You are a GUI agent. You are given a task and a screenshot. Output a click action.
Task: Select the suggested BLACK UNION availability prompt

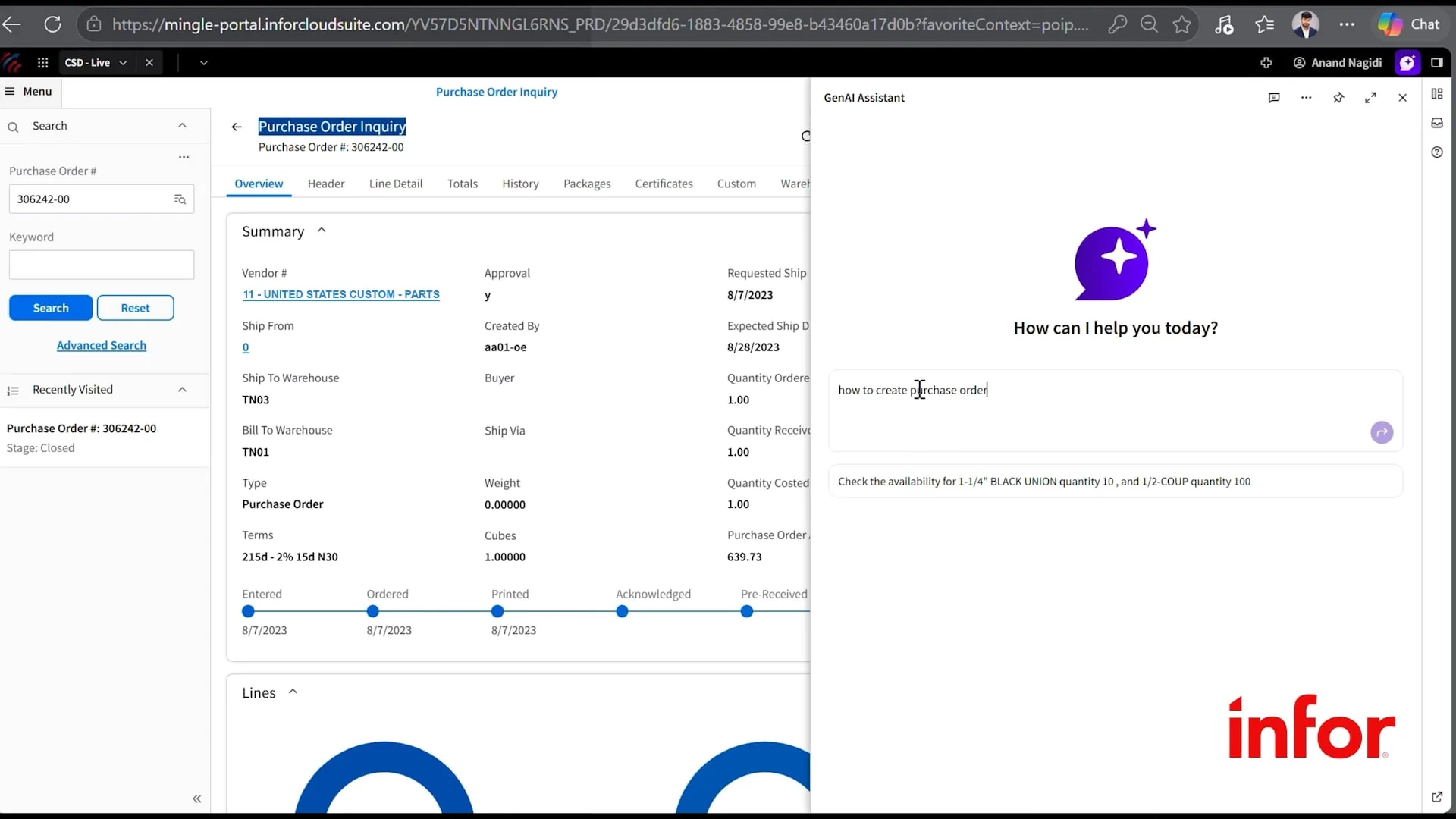(x=1116, y=482)
